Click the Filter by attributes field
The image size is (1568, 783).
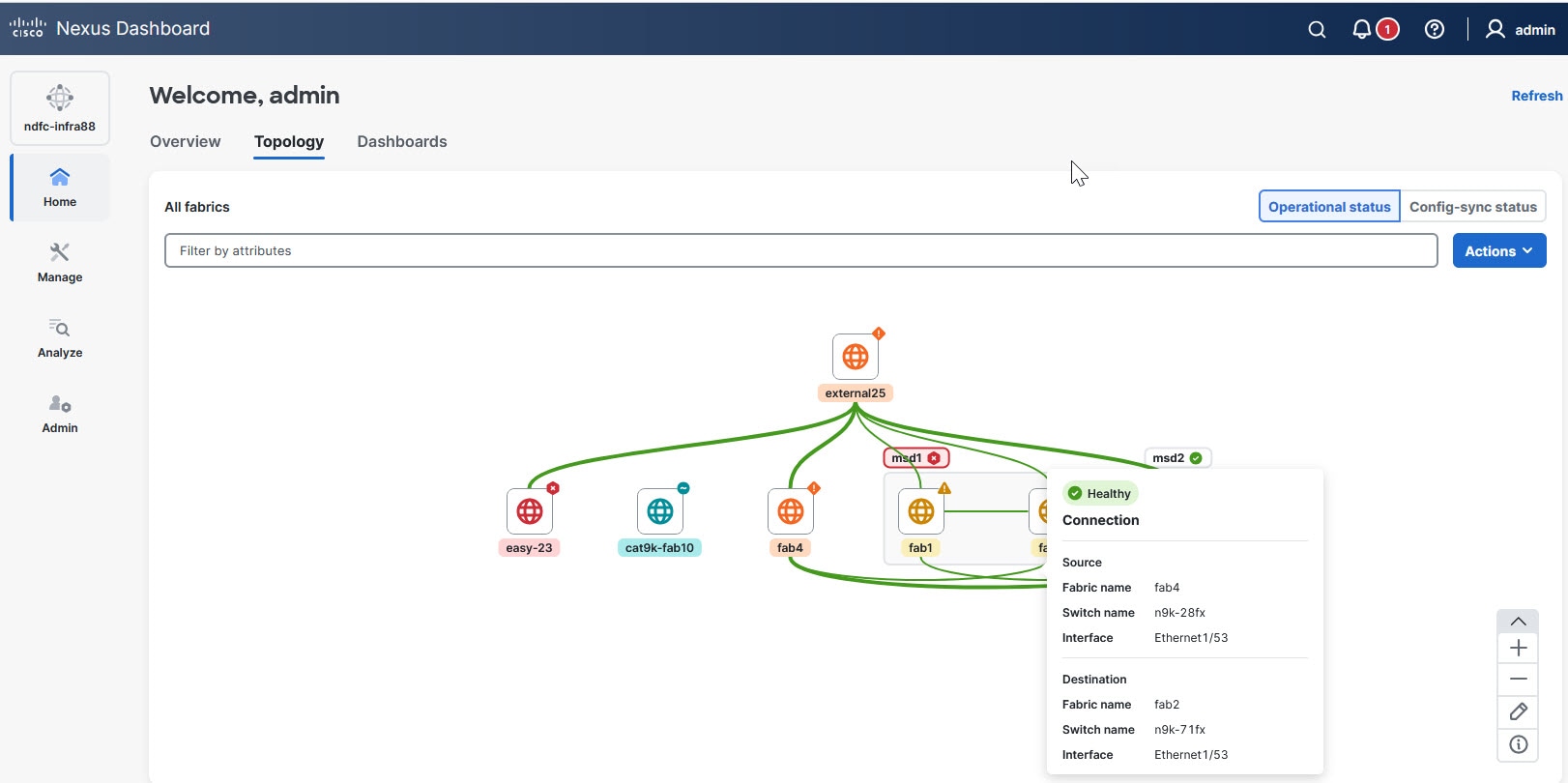800,250
